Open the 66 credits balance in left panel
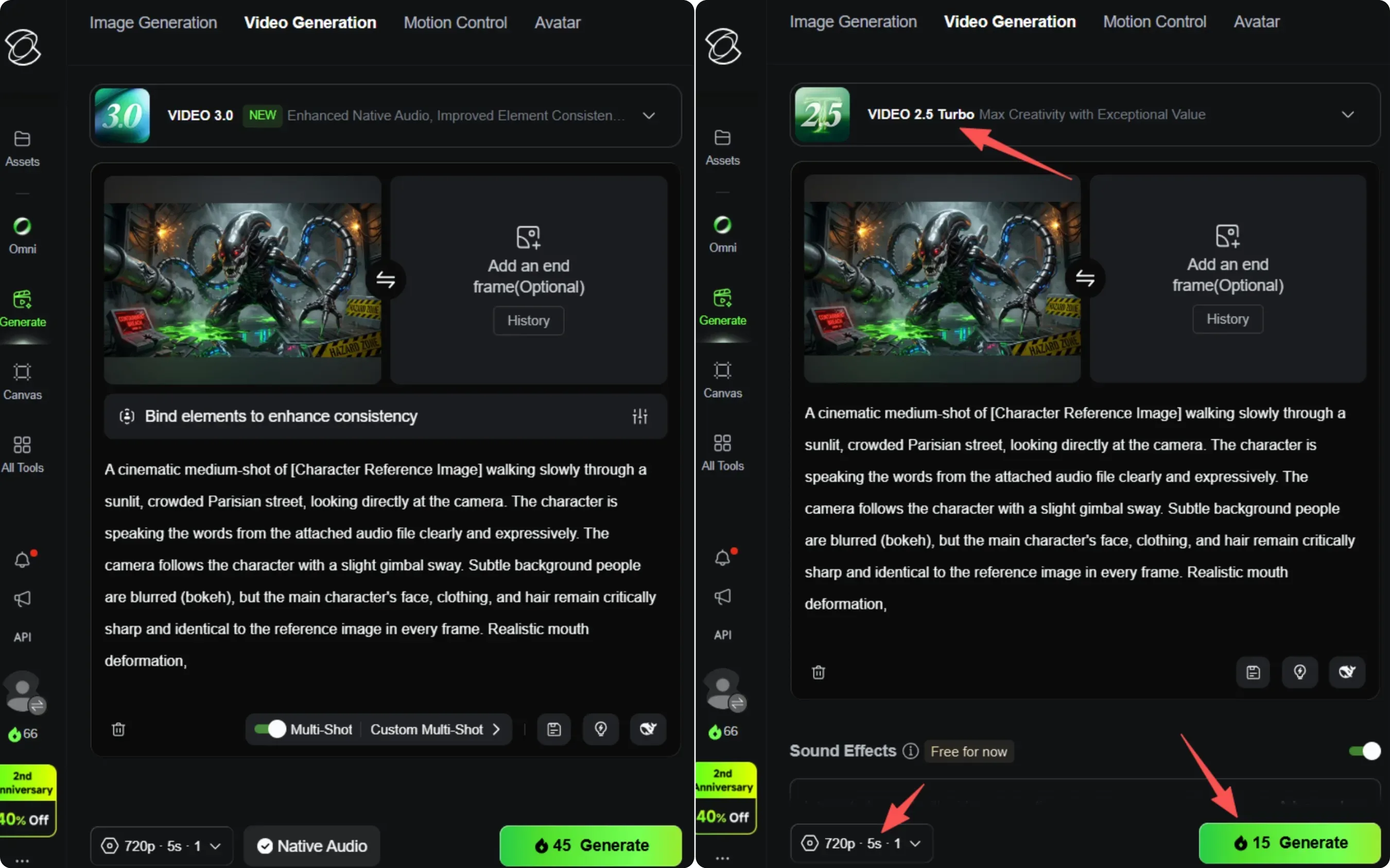Screen dimensions: 1390x868 click(23, 733)
